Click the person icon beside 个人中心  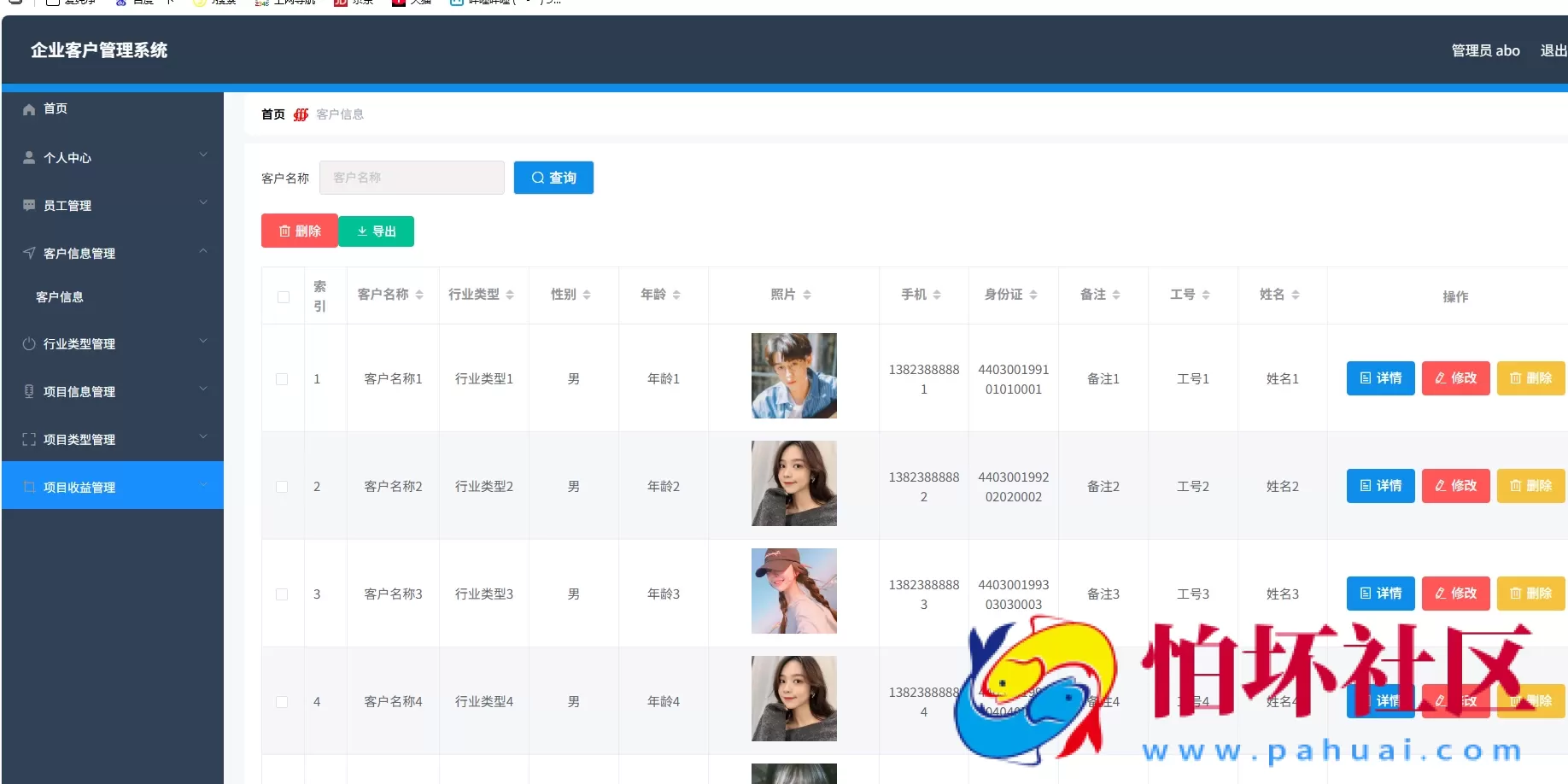click(x=29, y=157)
